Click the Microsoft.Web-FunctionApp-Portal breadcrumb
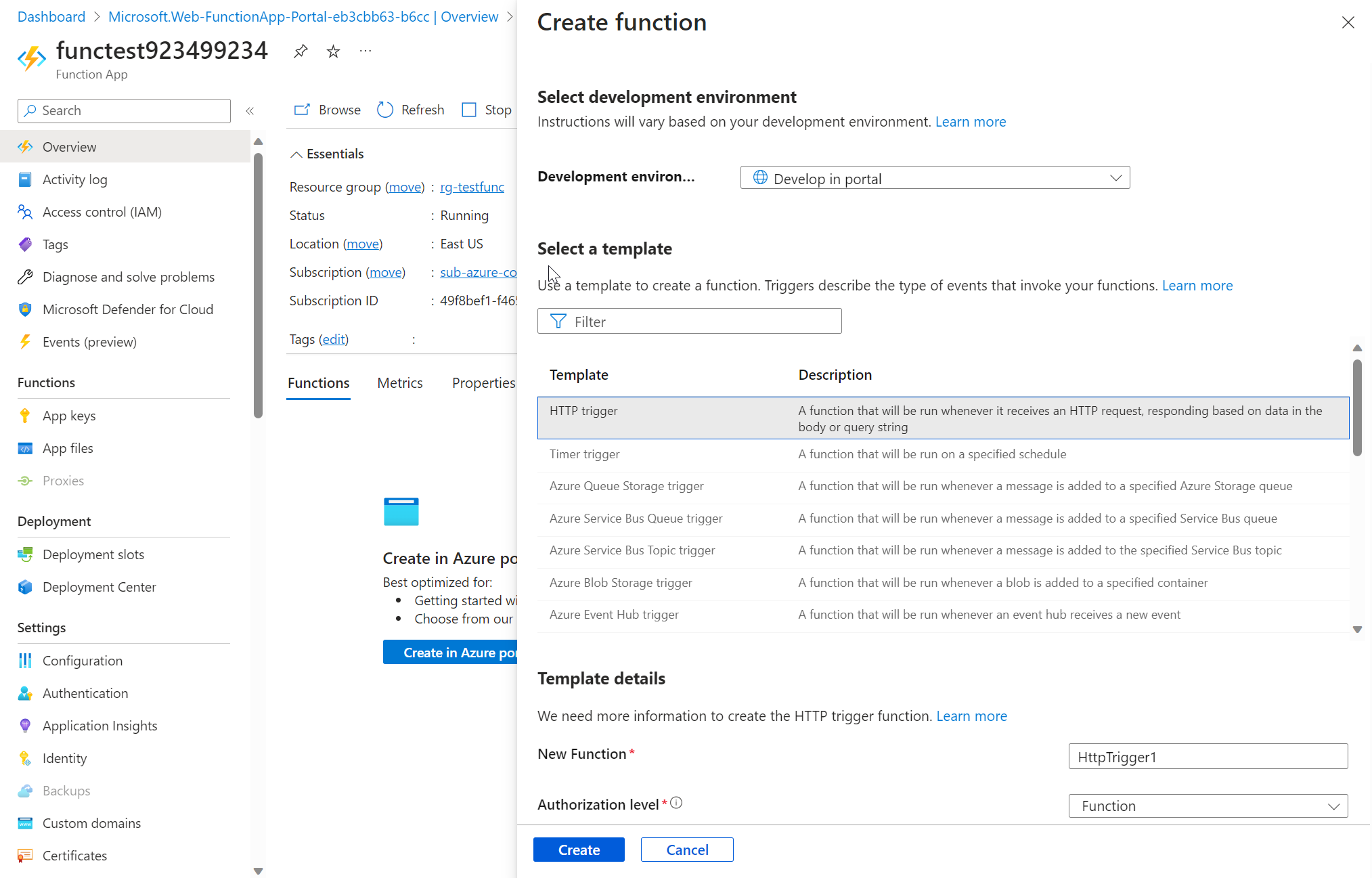Screen dimensions: 1372x878 tap(303, 16)
